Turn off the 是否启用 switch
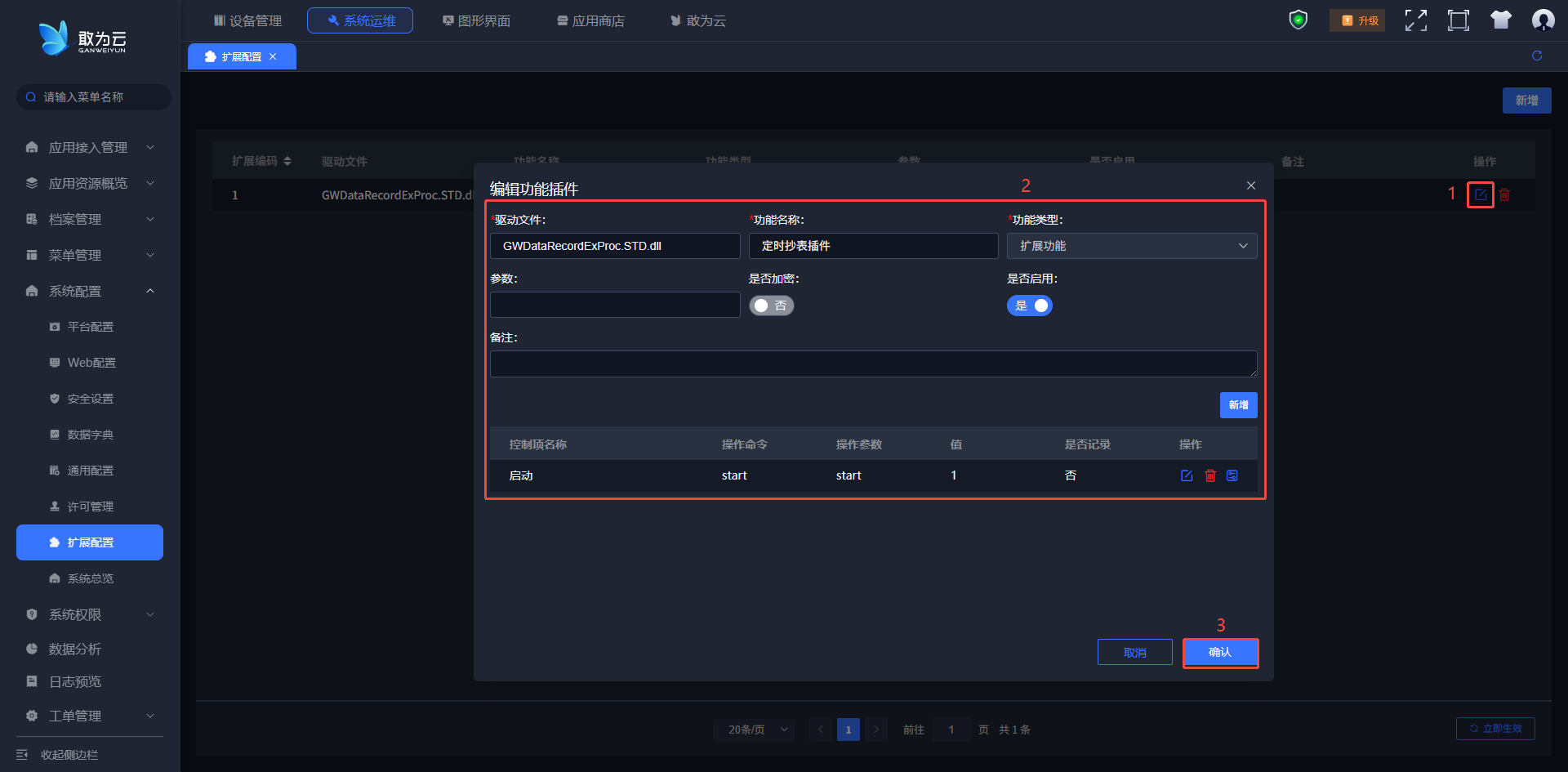1568x772 pixels. (1029, 306)
